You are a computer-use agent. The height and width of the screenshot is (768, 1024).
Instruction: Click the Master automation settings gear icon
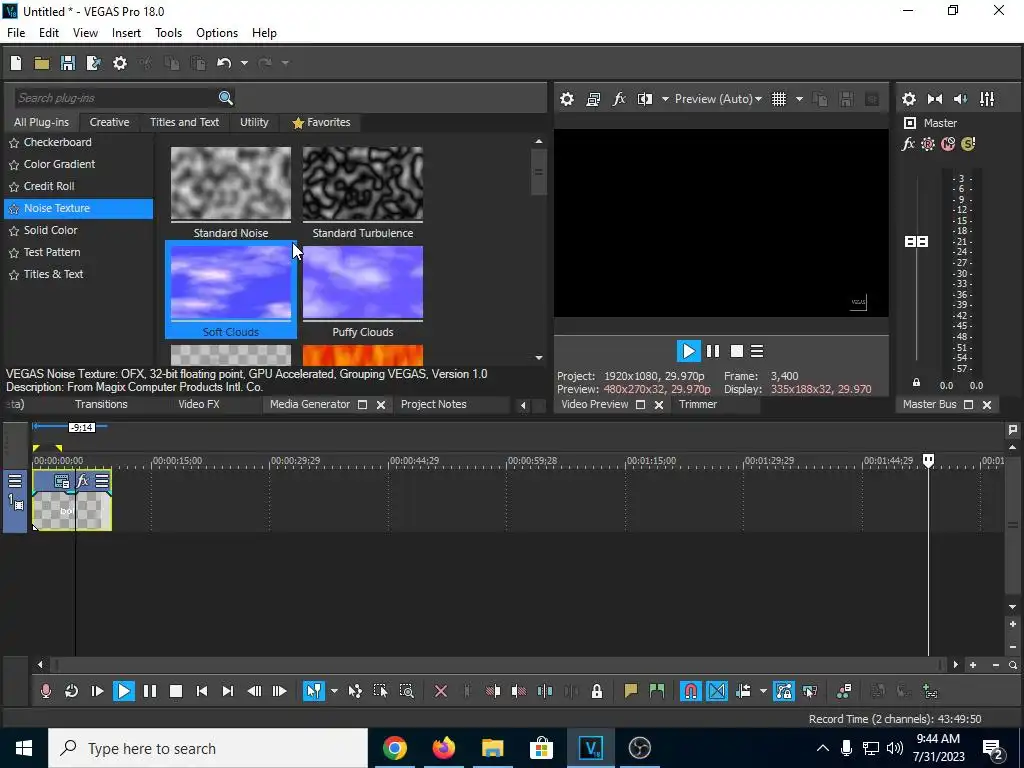927,144
